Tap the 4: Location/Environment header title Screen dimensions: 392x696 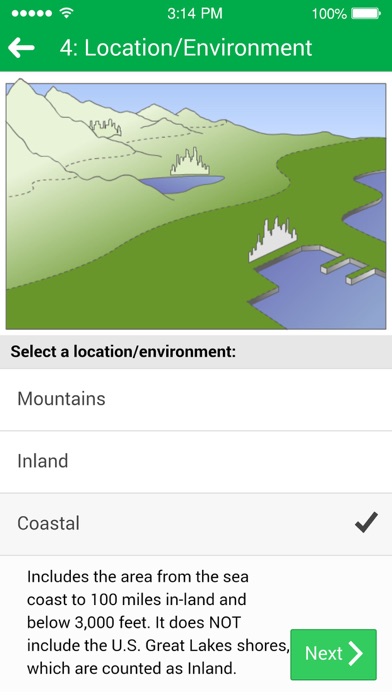point(186,48)
